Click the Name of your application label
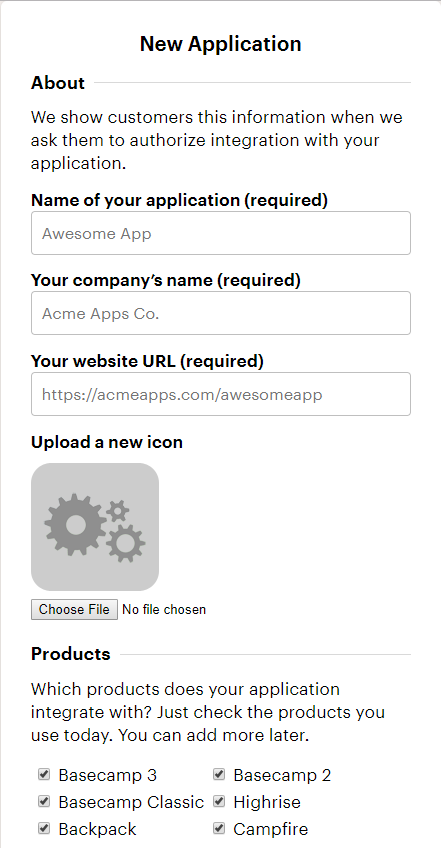Screen dimensions: 441x848 pos(179,200)
